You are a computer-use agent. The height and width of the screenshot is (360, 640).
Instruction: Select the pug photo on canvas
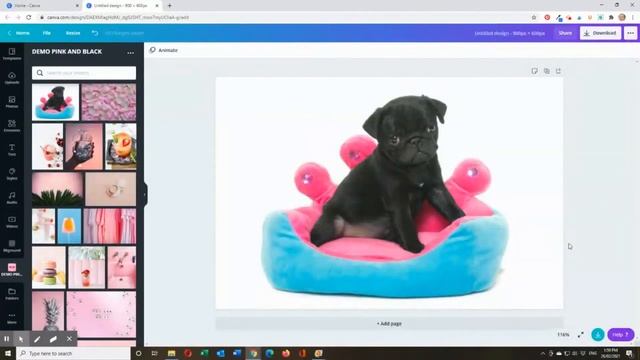(x=389, y=193)
